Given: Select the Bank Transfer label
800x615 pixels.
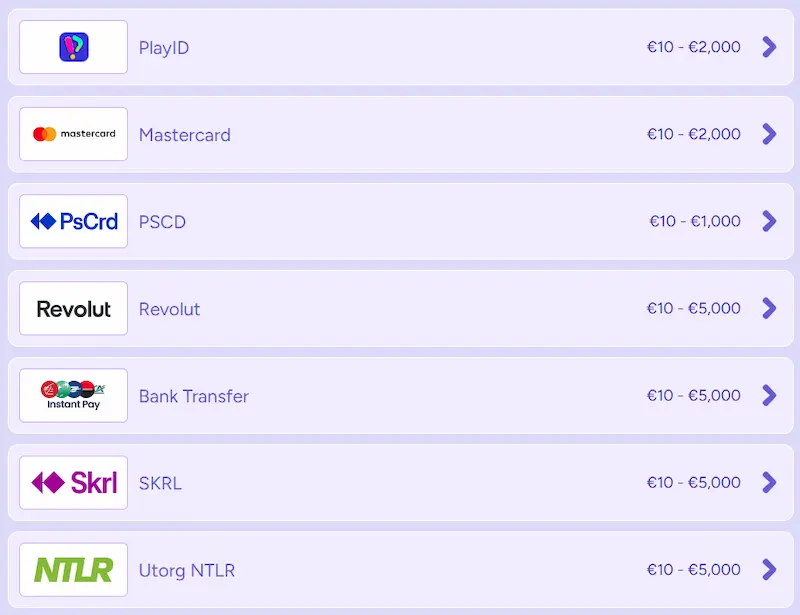Looking at the screenshot, I should pyautogui.click(x=194, y=396).
